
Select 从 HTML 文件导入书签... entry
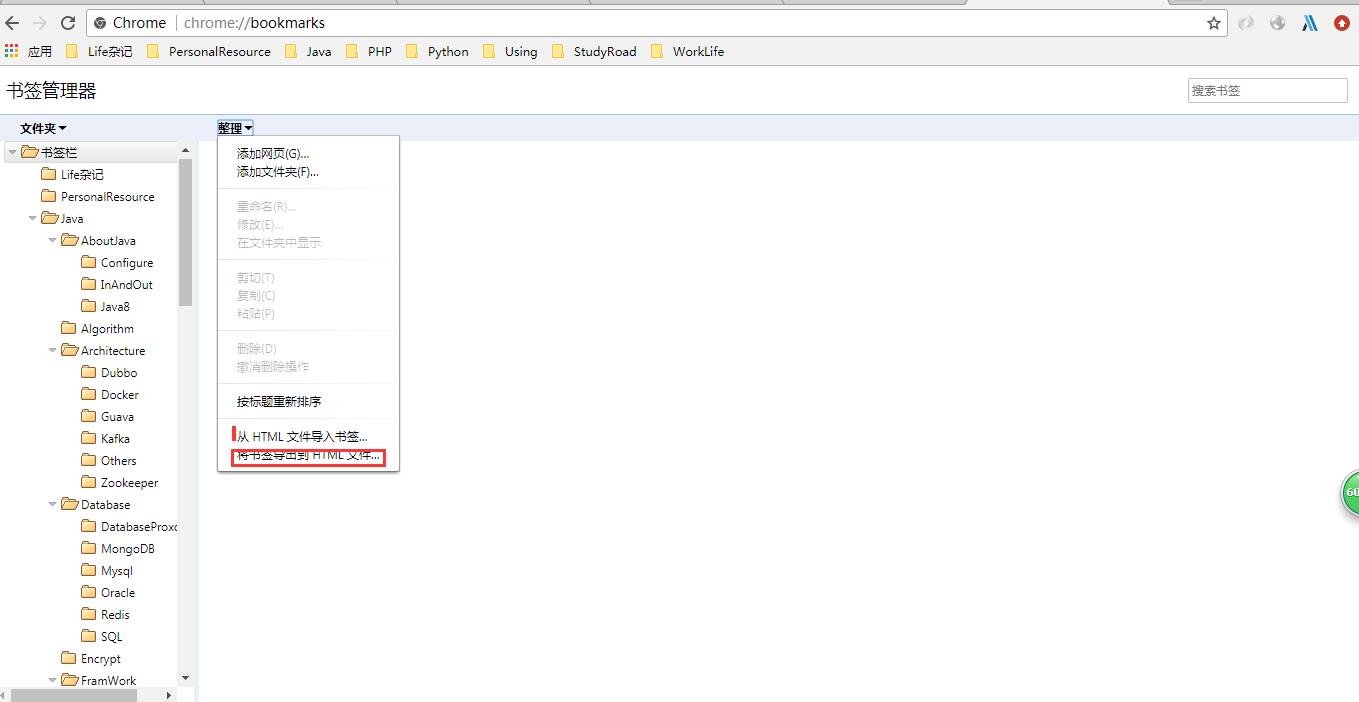click(x=308, y=436)
